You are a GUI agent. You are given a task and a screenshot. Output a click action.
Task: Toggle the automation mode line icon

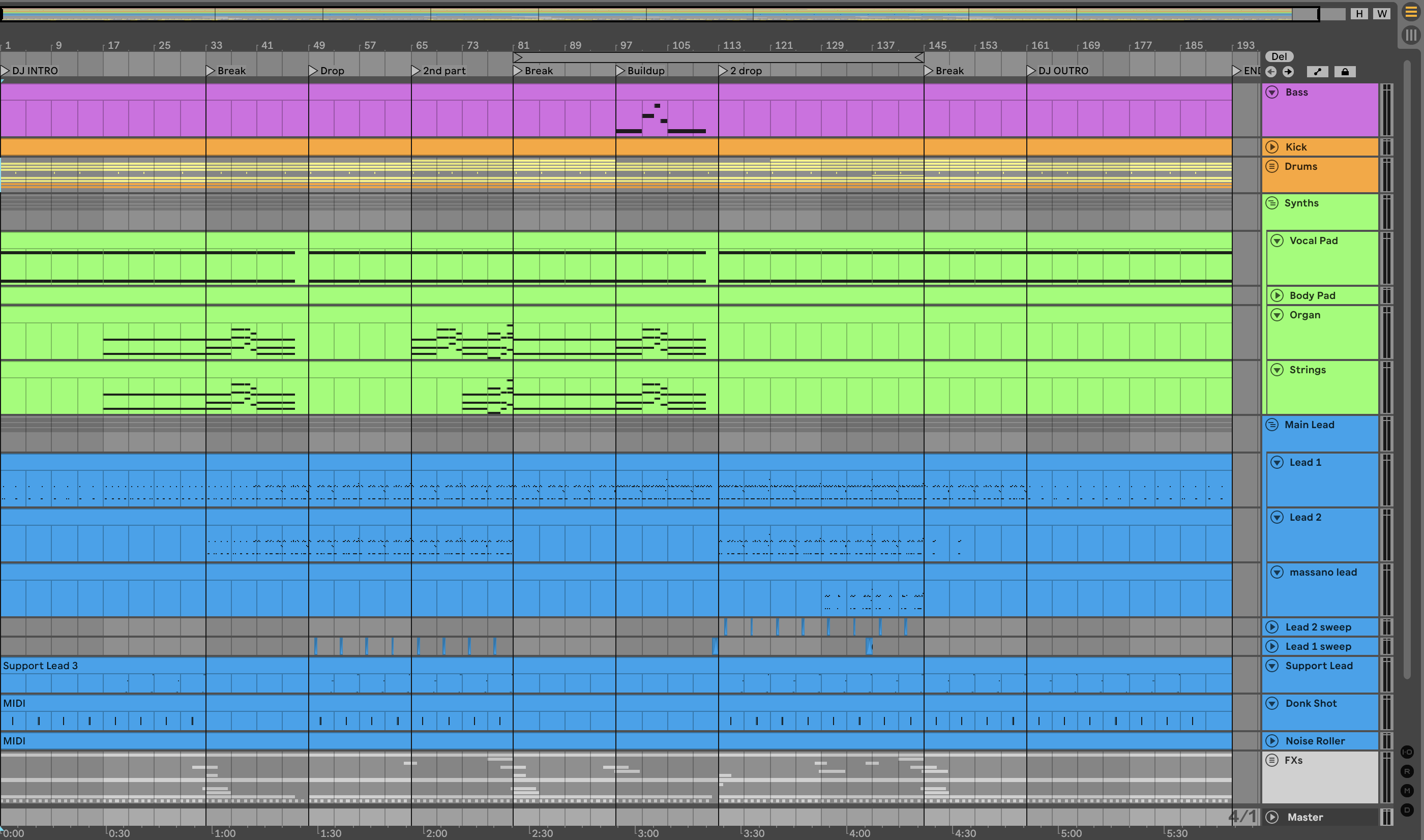pyautogui.click(x=1318, y=72)
